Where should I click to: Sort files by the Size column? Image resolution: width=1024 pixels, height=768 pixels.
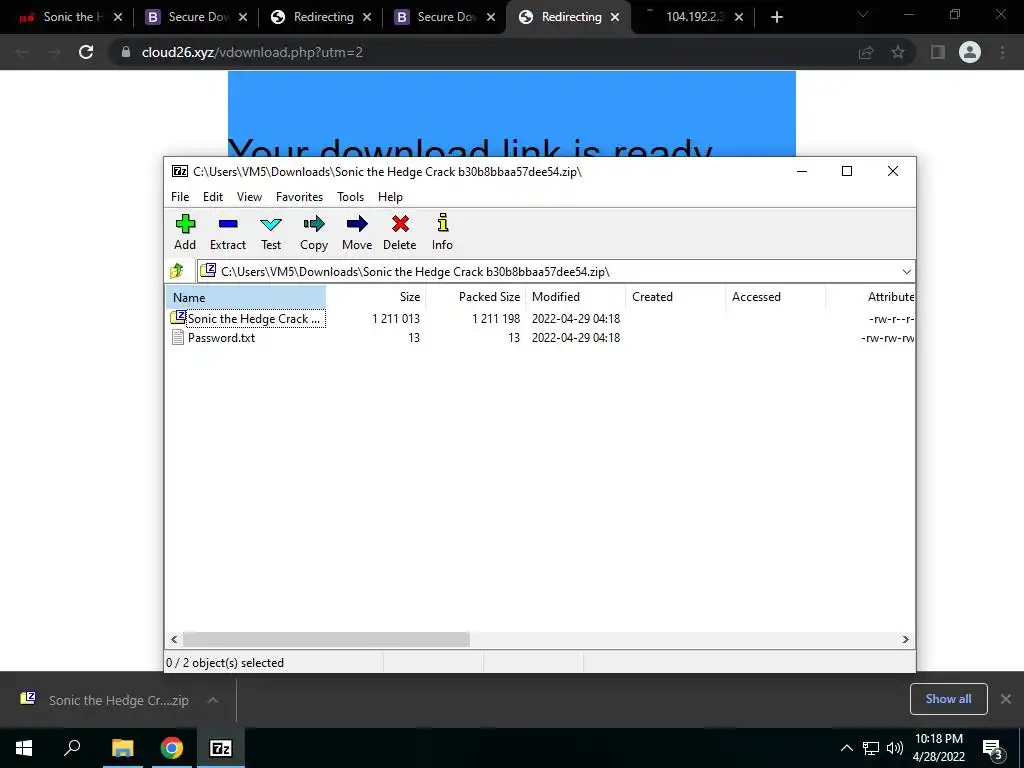click(x=376, y=297)
